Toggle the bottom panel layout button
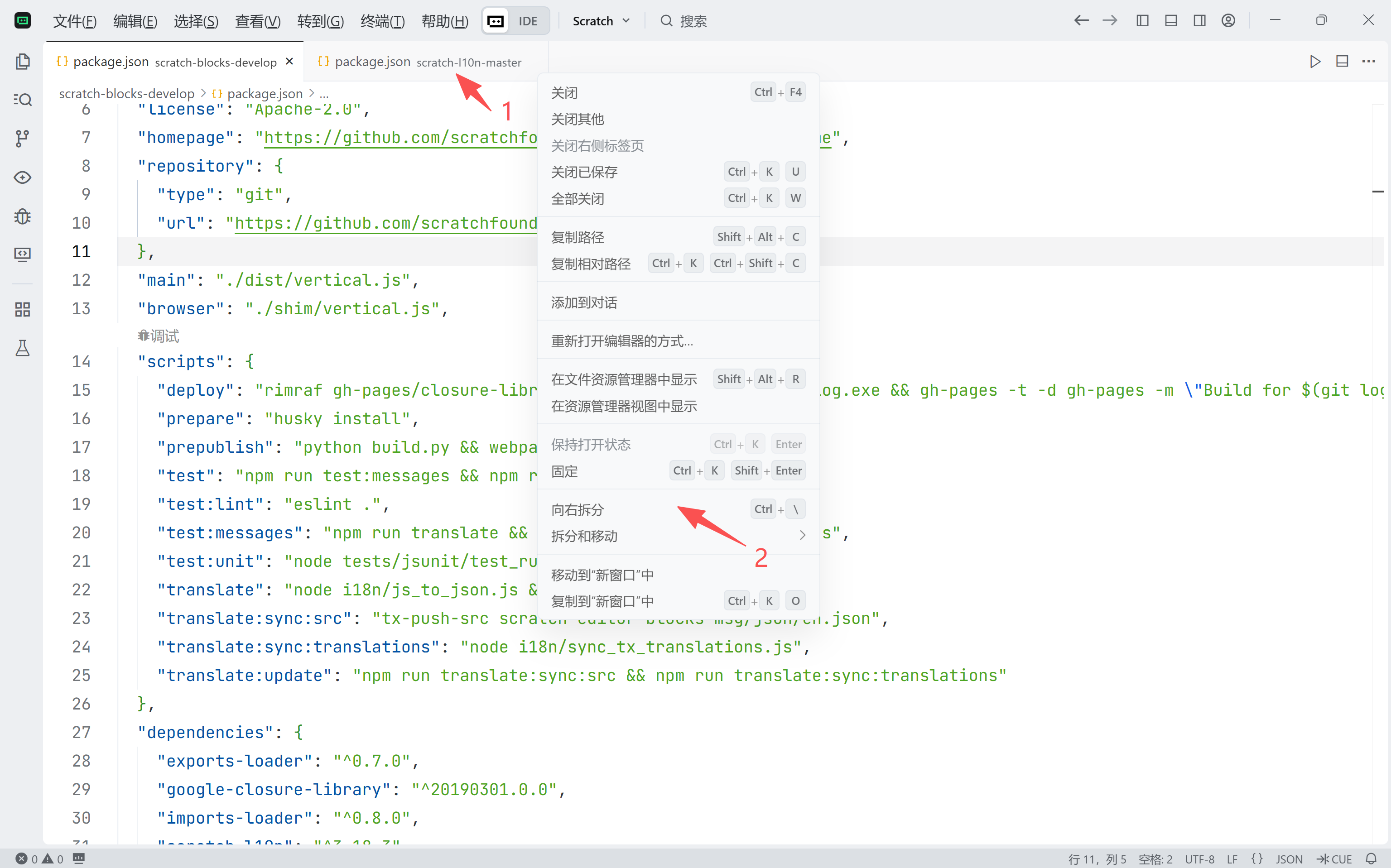Viewport: 1391px width, 868px height. (1170, 21)
